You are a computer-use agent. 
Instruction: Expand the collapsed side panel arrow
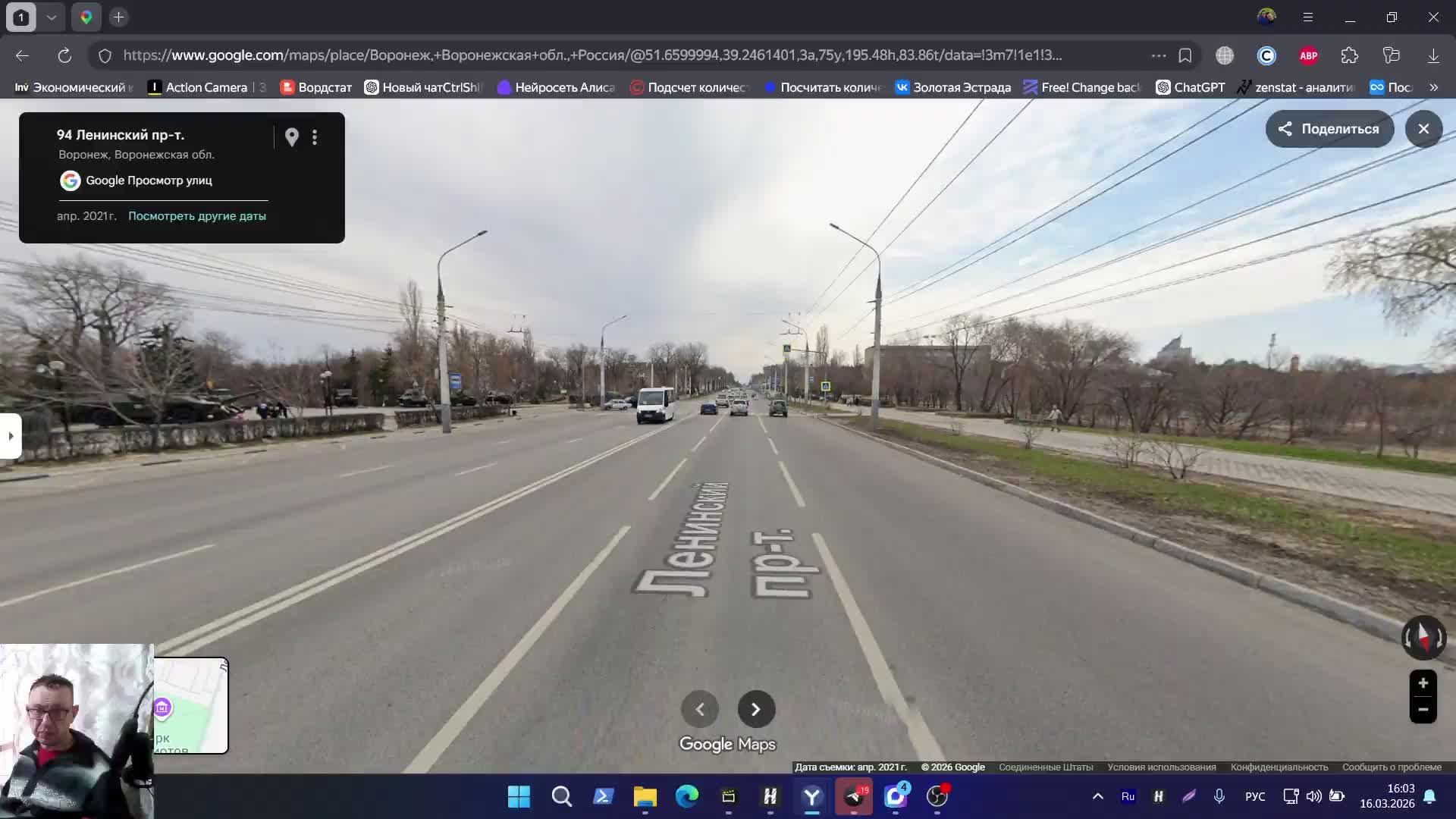[11, 436]
